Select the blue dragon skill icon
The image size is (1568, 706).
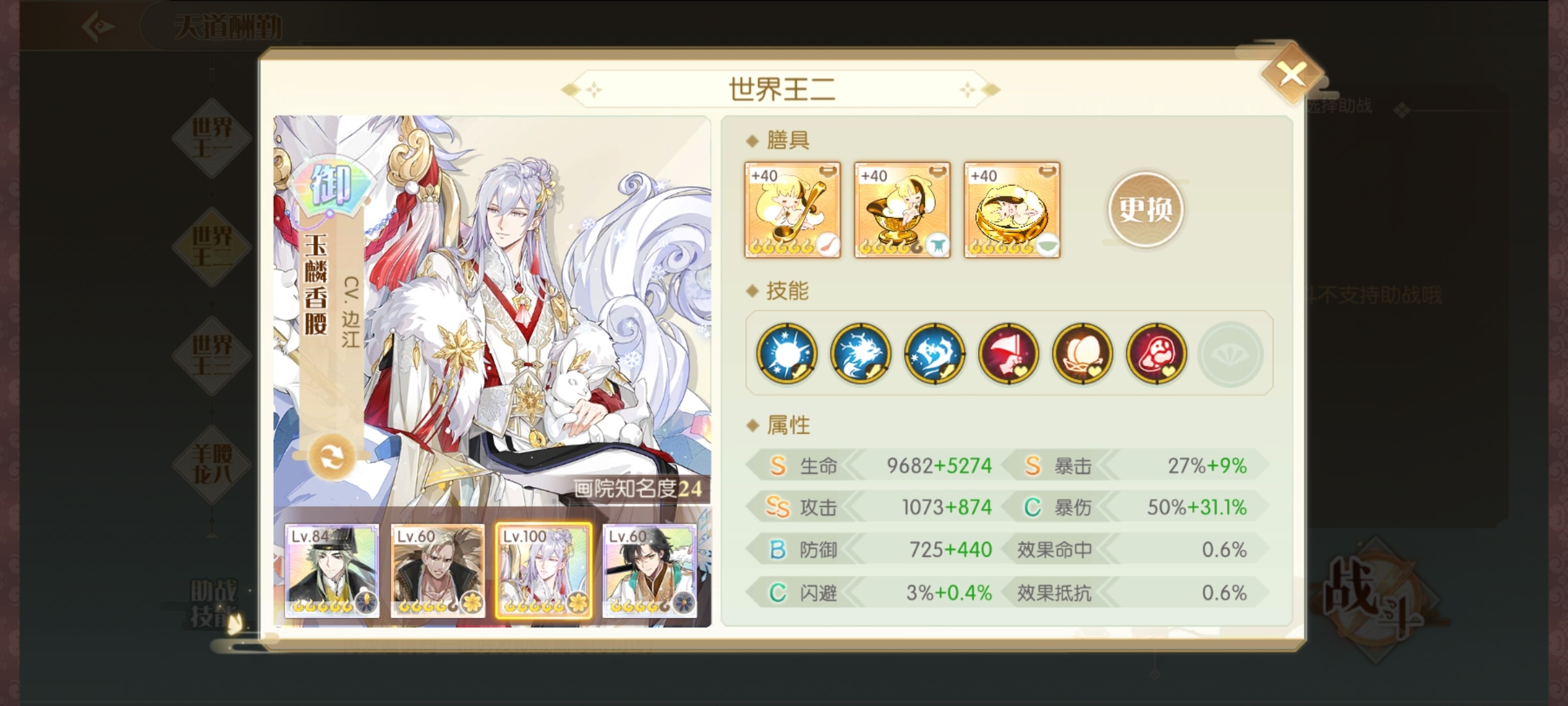pyautogui.click(x=860, y=353)
